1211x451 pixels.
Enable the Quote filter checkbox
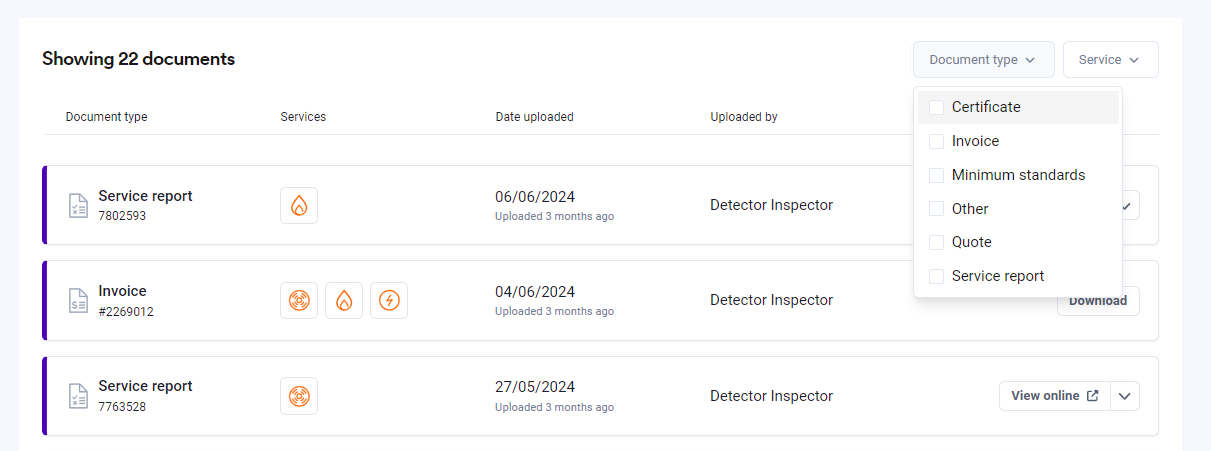tap(937, 242)
